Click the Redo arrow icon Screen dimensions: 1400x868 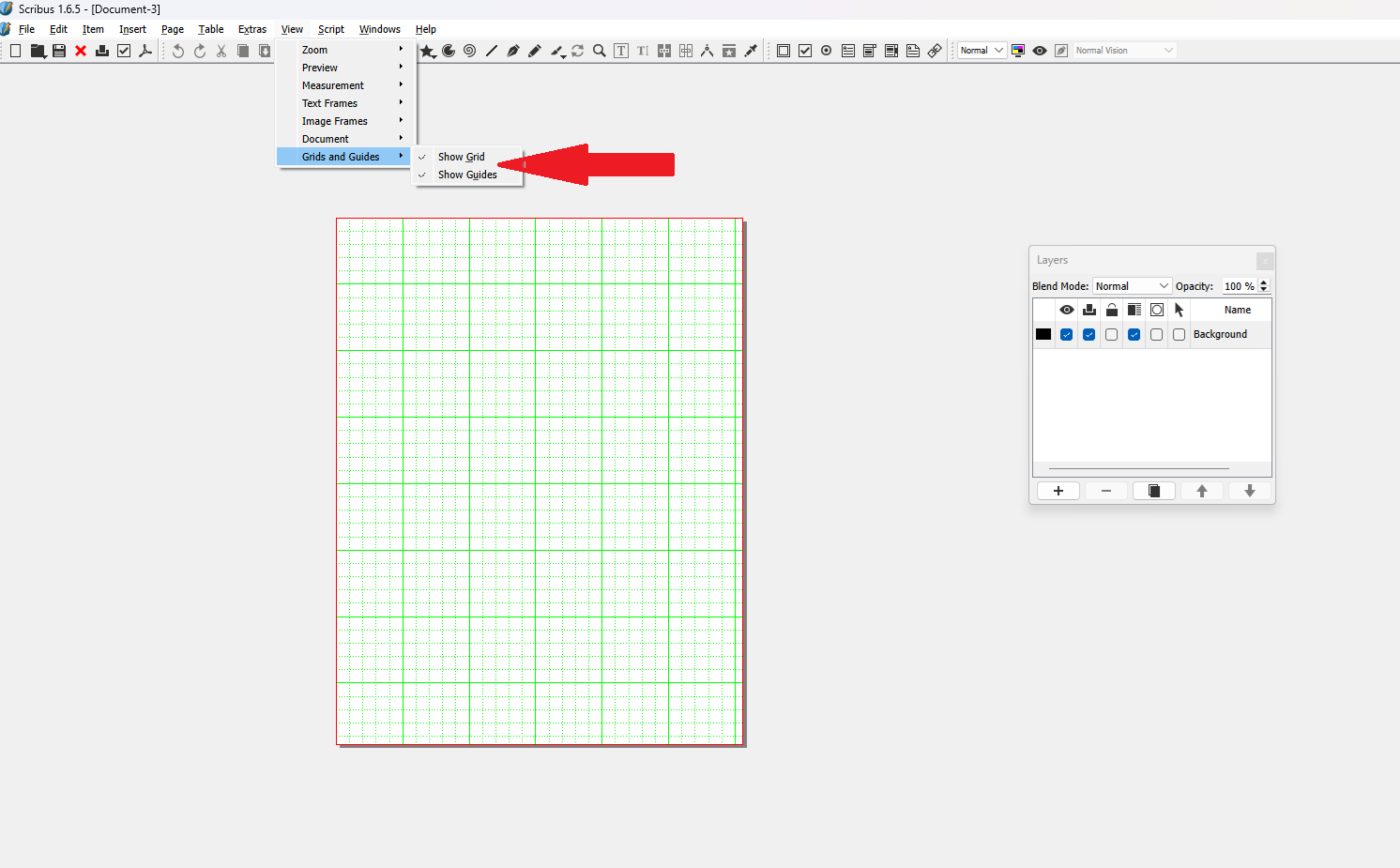(x=200, y=51)
